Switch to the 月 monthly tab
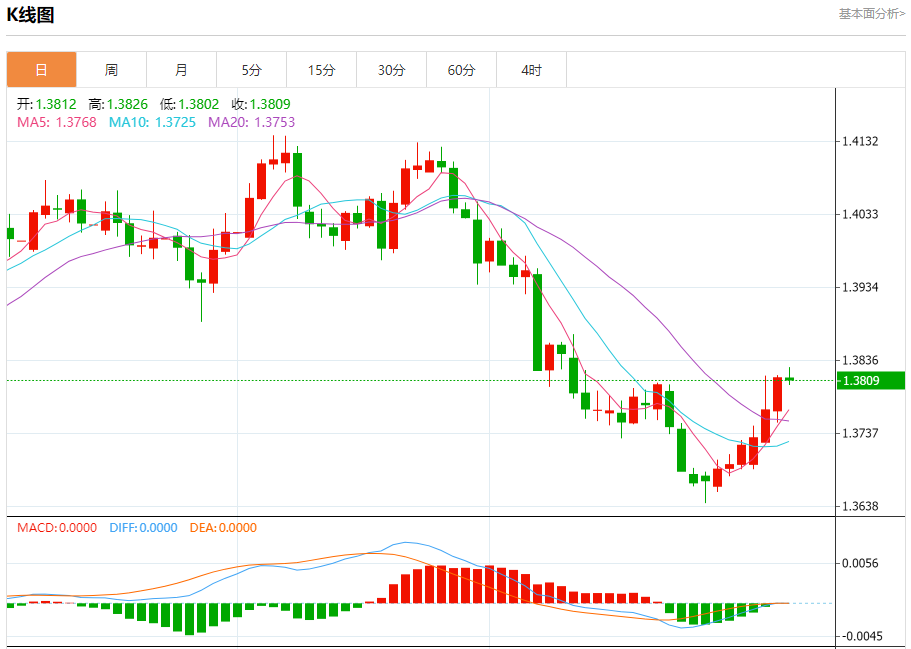911x649 pixels. (x=181, y=70)
